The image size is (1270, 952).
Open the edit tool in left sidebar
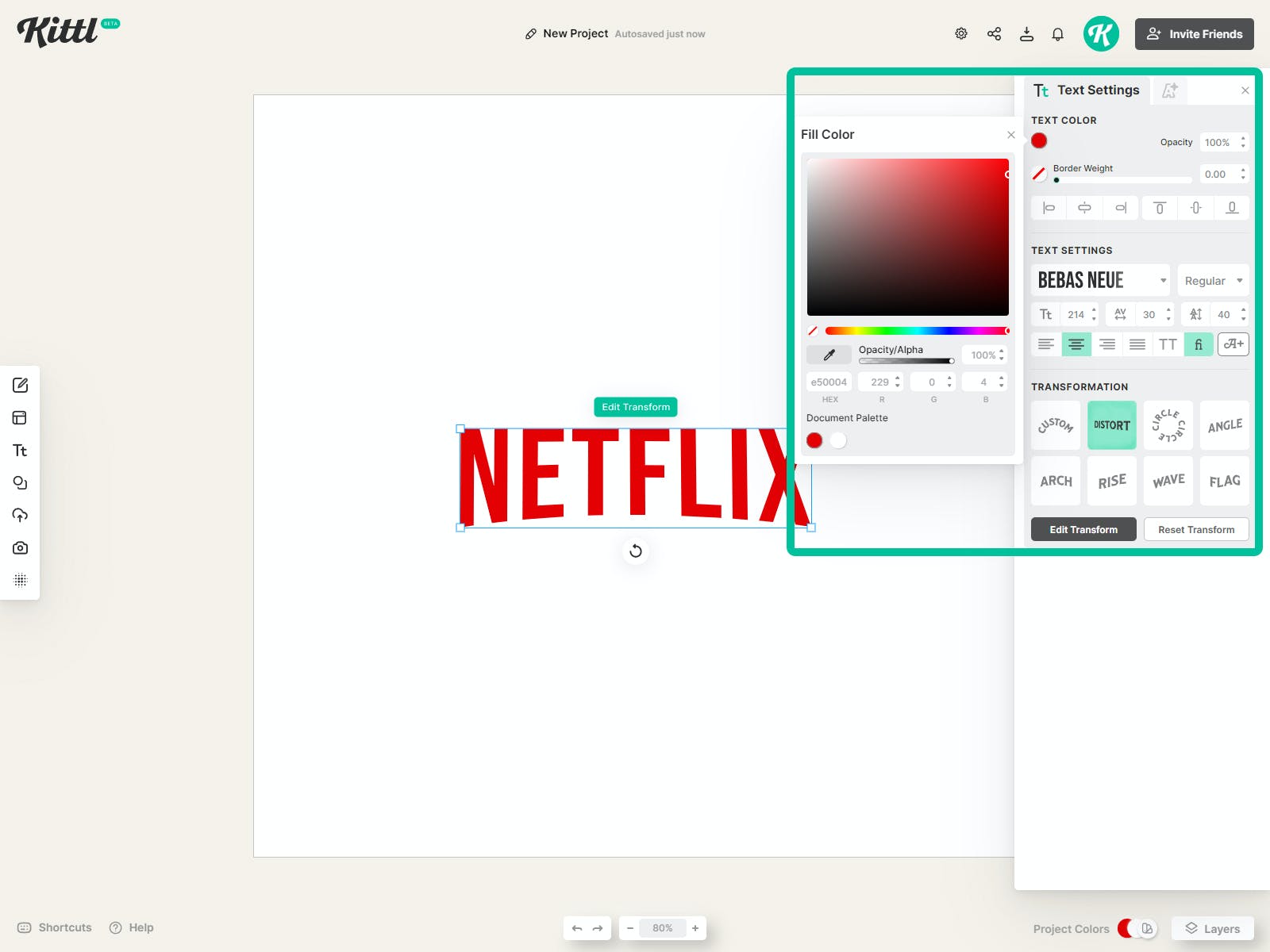point(21,386)
